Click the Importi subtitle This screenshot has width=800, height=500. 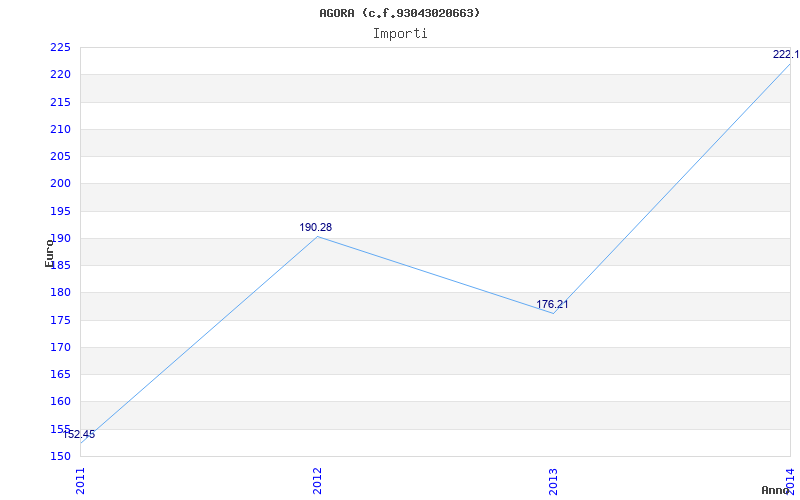coord(400,34)
